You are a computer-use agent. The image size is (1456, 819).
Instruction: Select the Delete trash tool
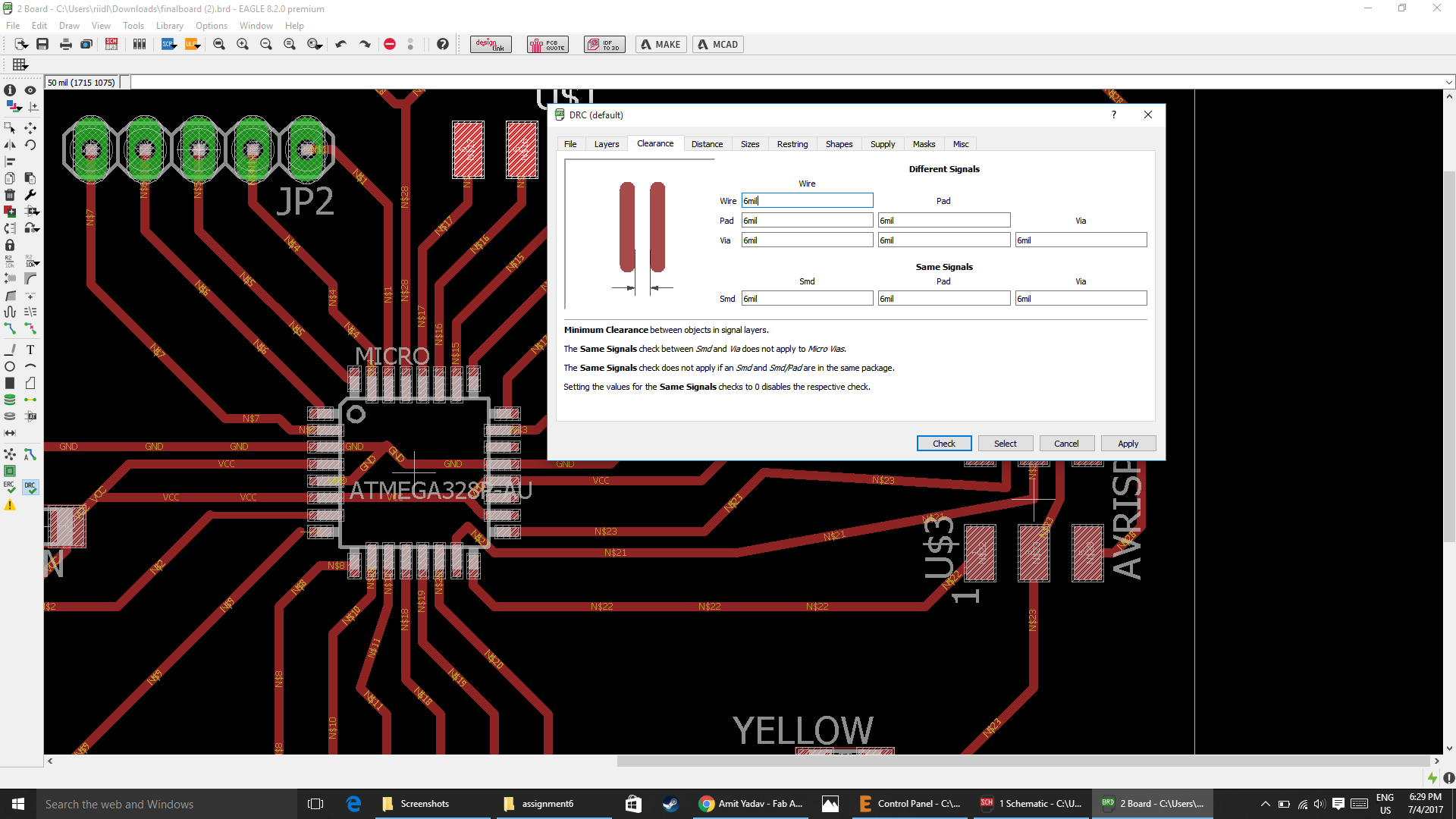[10, 195]
